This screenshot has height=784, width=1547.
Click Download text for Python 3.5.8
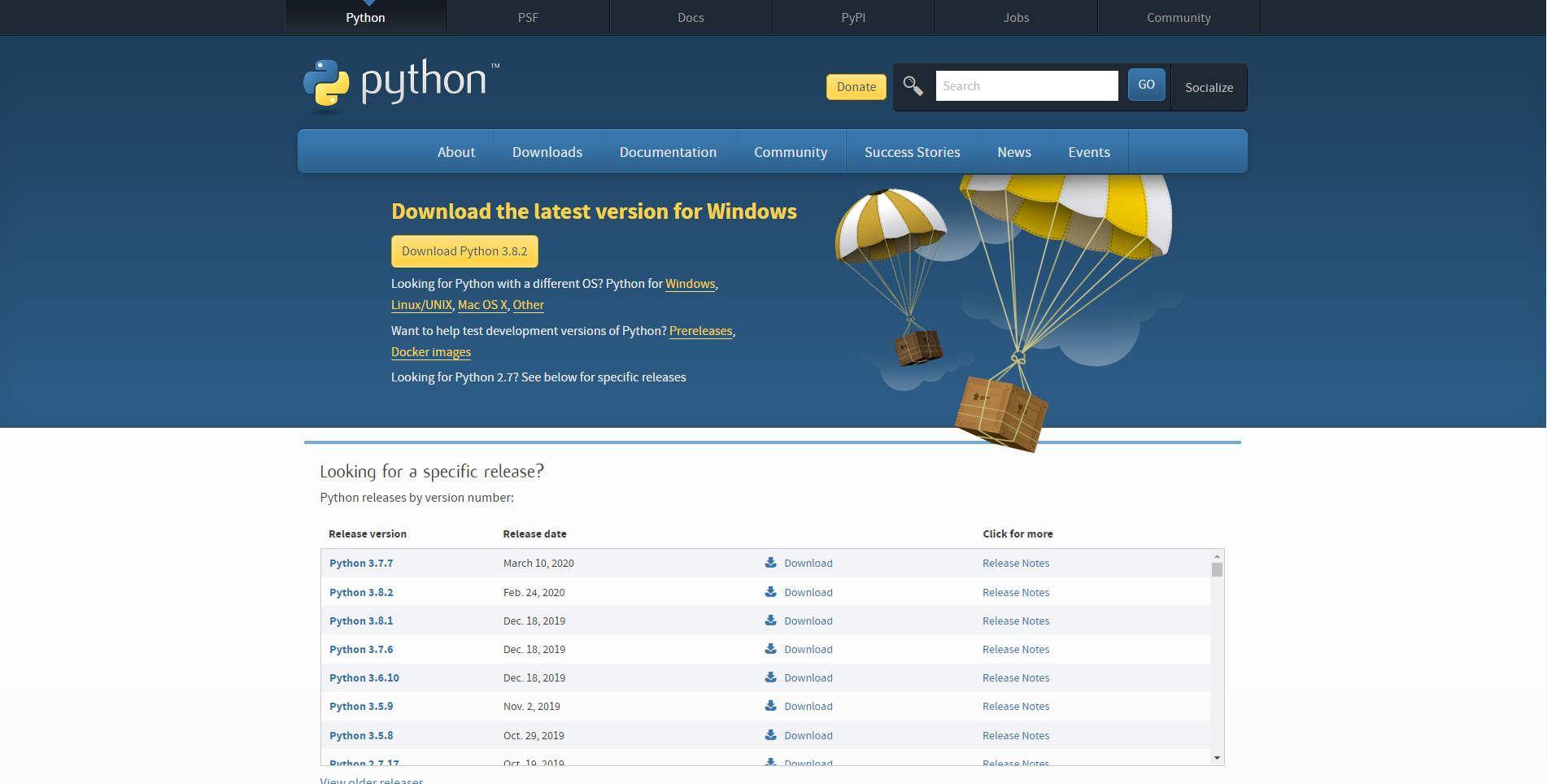pos(808,735)
